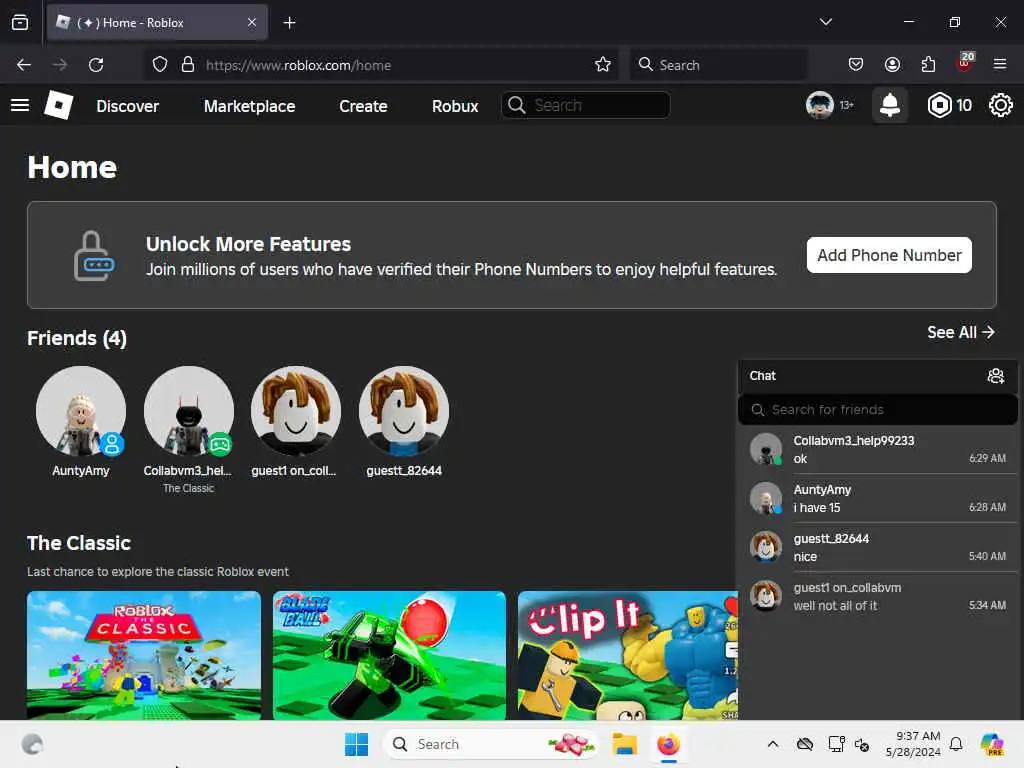This screenshot has width=1024, height=768.
Task: Open the Marketplace menu item
Action: click(x=249, y=106)
